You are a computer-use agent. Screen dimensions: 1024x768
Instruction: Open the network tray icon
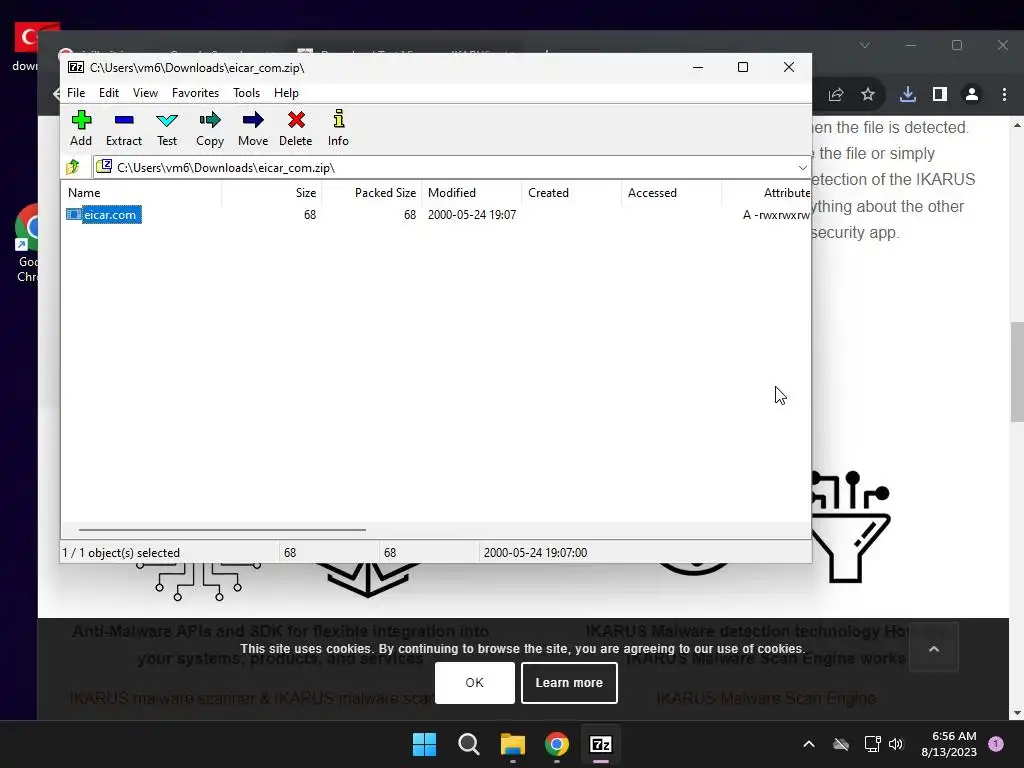coord(872,744)
